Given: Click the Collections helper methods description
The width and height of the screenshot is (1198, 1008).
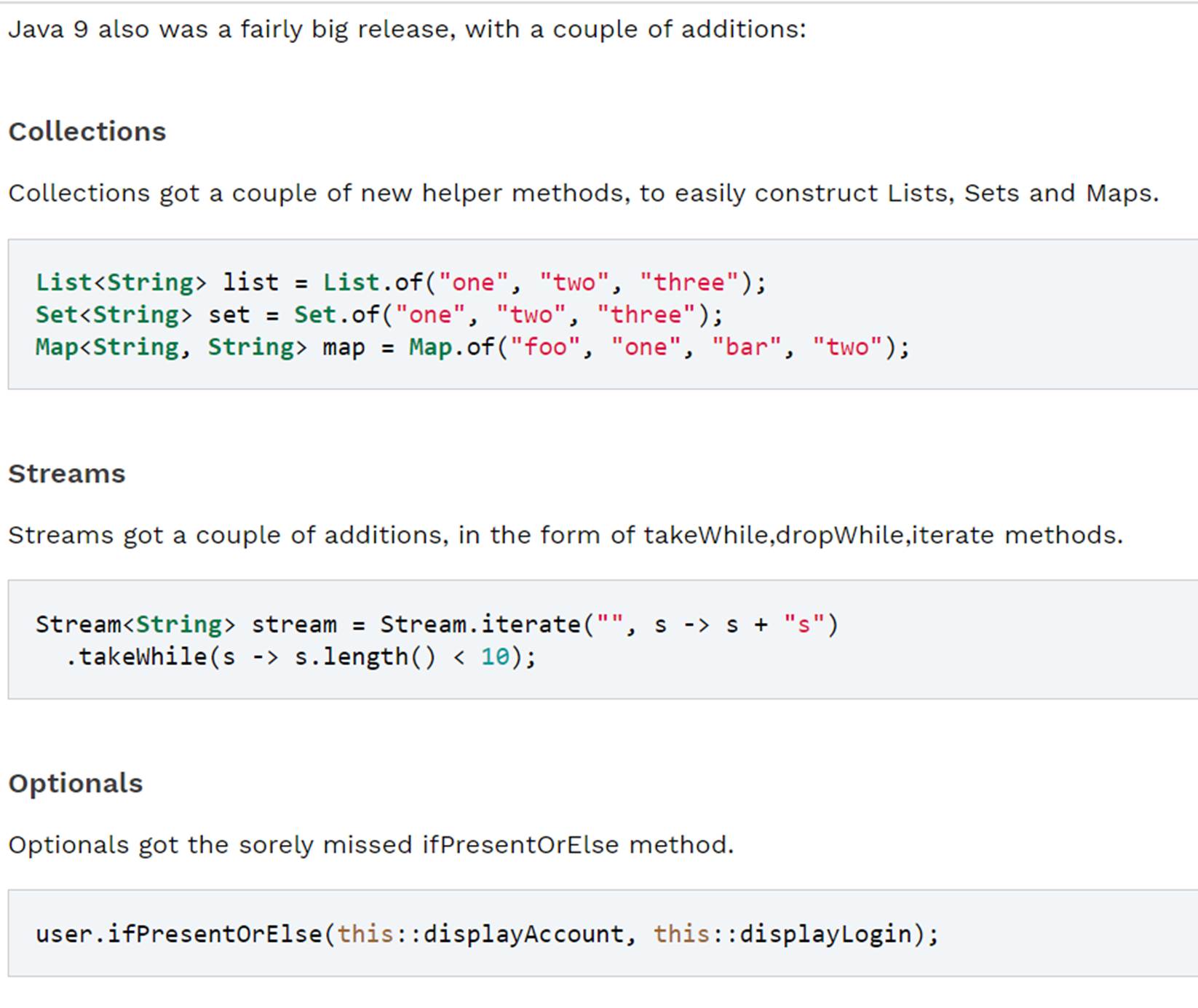Looking at the screenshot, I should point(583,194).
